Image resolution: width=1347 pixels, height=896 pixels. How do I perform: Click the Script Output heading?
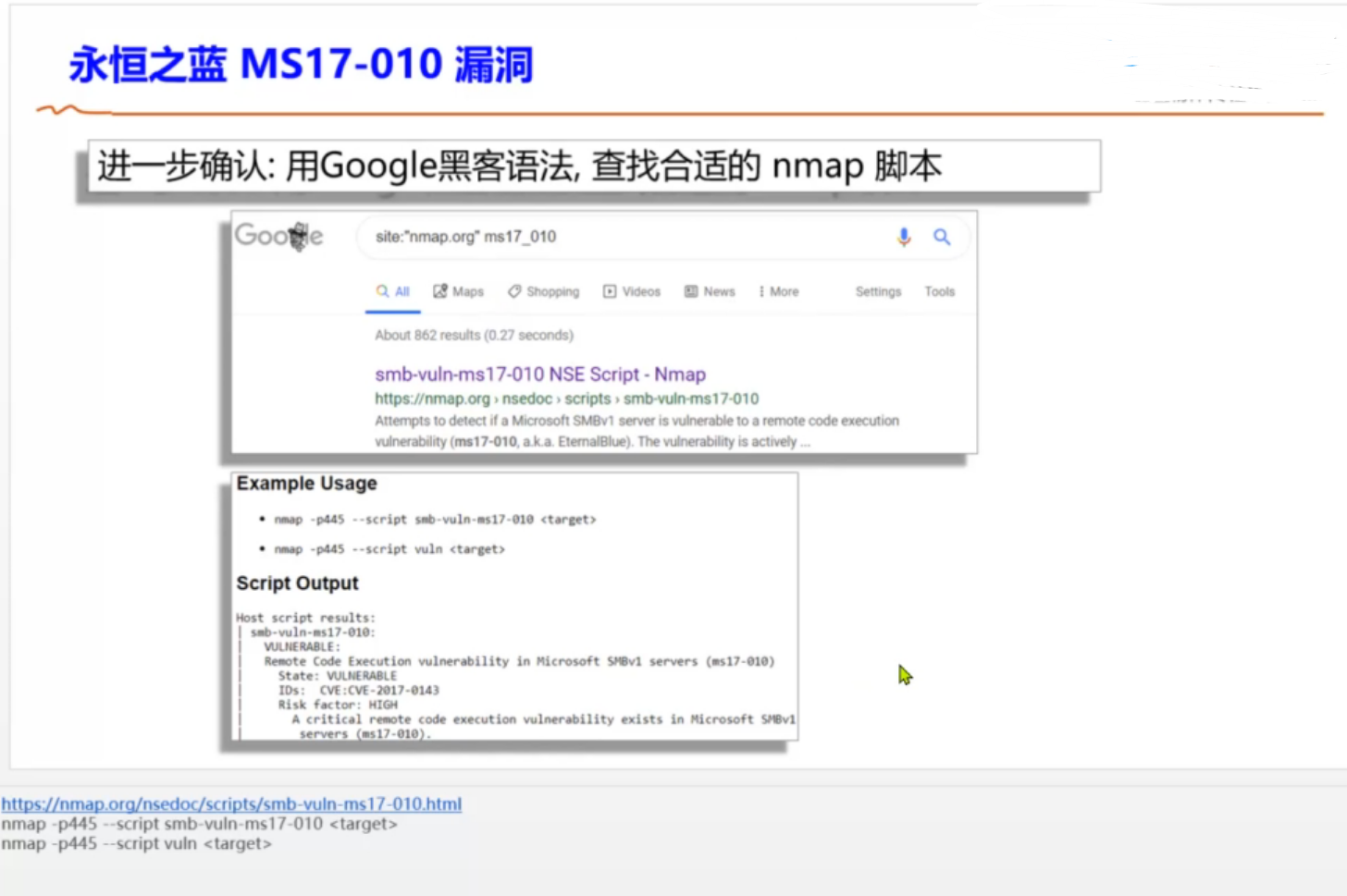point(297,583)
